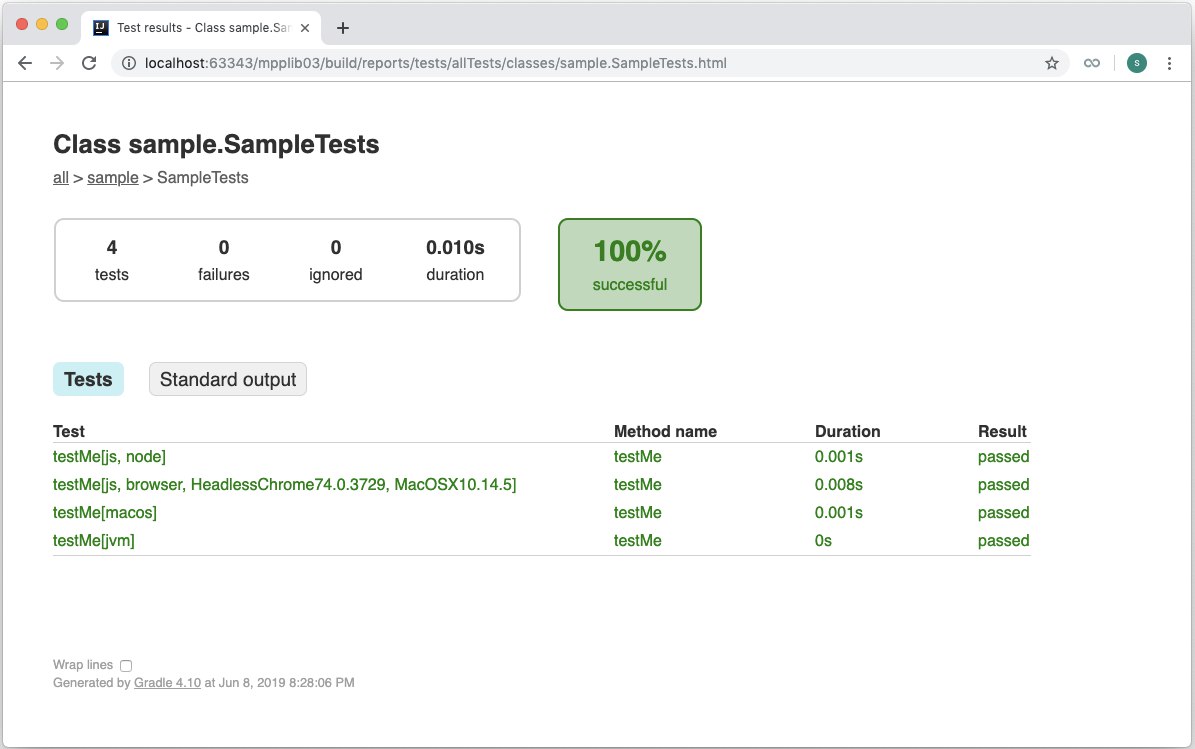Screen dimensions: 1195x749
Task: Click the 0.008s duration value
Action: (838, 485)
